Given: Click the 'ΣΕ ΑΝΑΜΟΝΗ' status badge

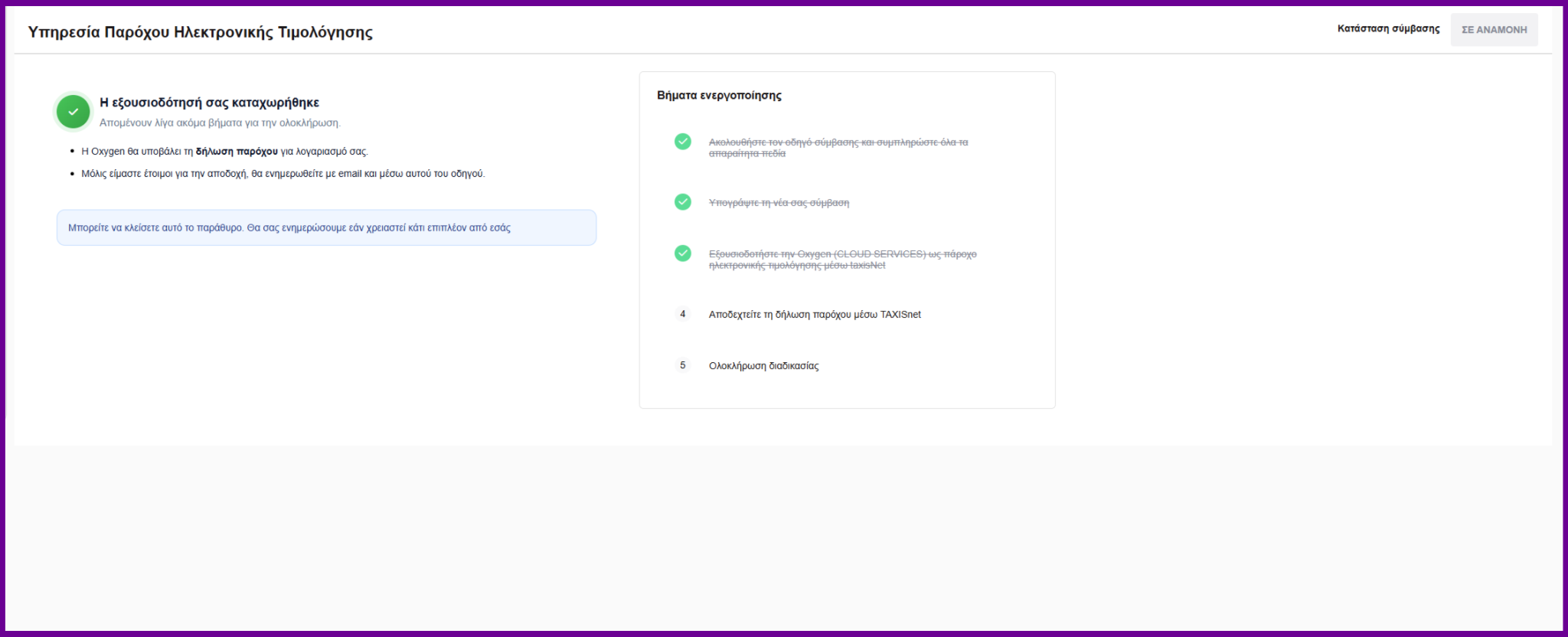Looking at the screenshot, I should (x=1494, y=30).
